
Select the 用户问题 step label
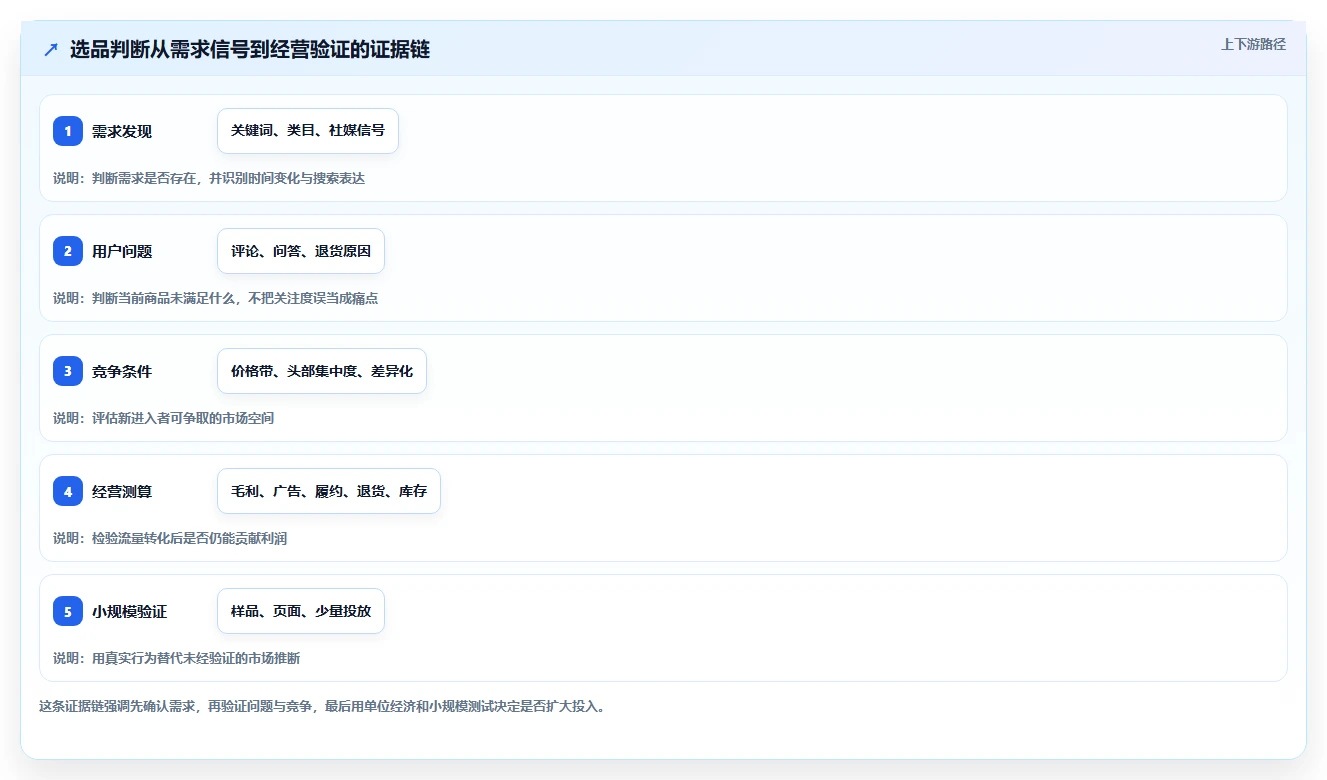pos(122,251)
